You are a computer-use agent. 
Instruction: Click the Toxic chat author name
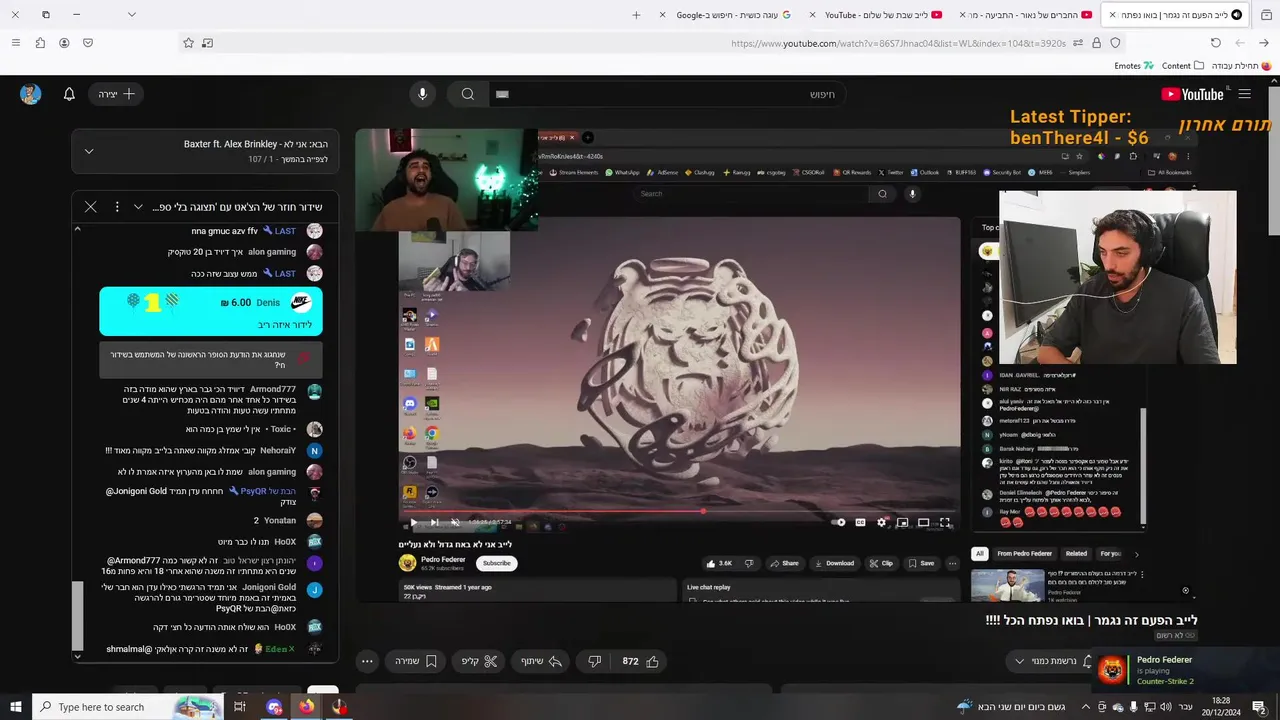pyautogui.click(x=281, y=429)
